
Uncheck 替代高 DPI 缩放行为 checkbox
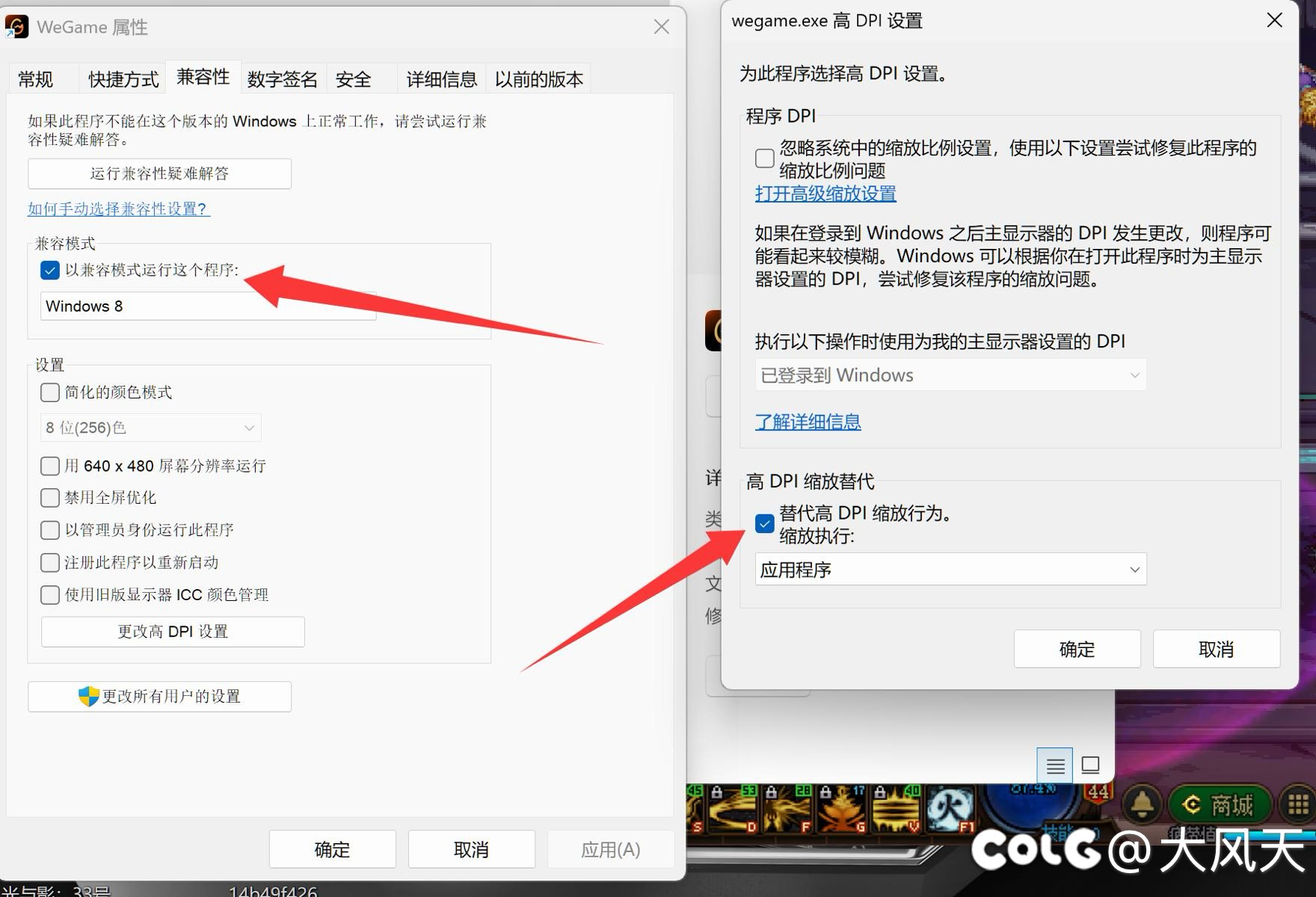click(x=764, y=523)
